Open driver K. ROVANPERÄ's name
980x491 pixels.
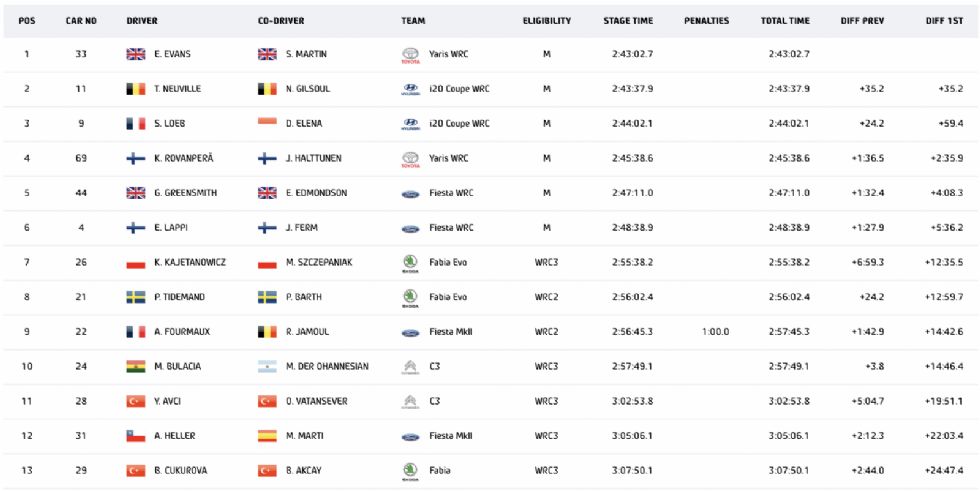tap(184, 159)
